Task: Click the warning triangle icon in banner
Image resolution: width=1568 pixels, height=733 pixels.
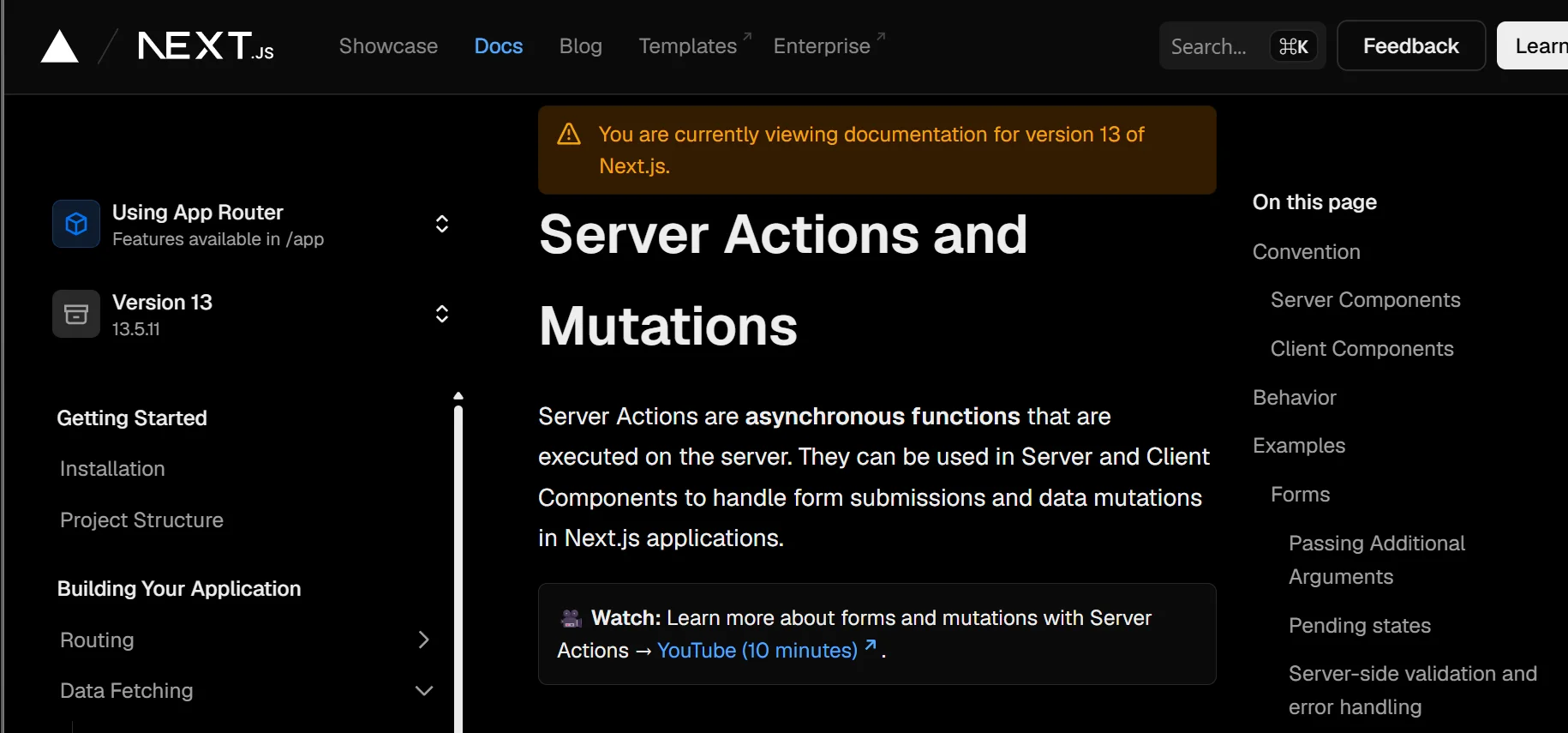Action: coord(569,135)
